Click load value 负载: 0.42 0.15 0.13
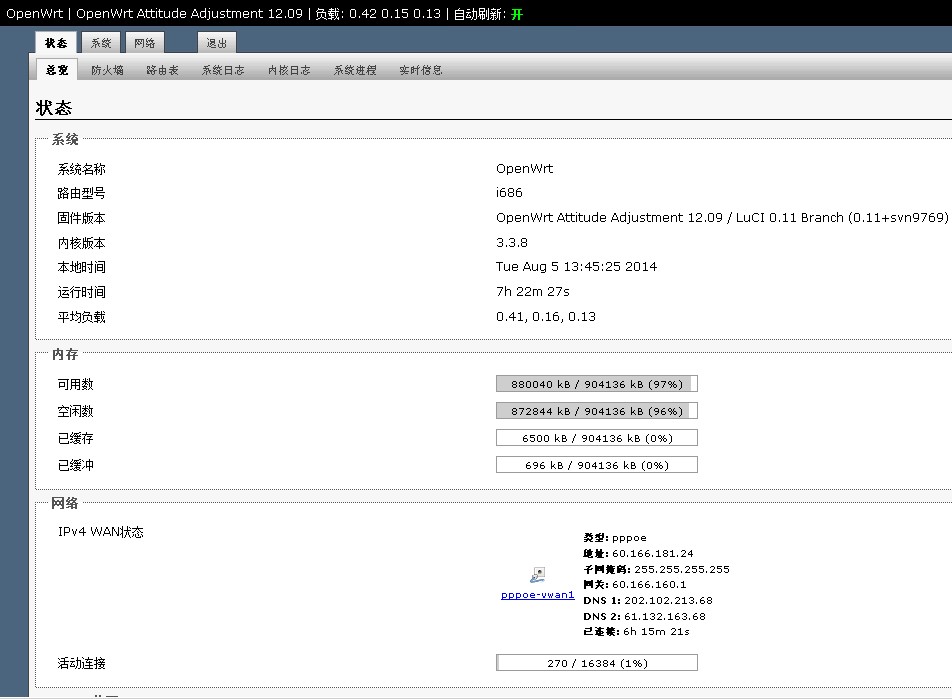Viewport: 952px width, 699px height. click(378, 13)
